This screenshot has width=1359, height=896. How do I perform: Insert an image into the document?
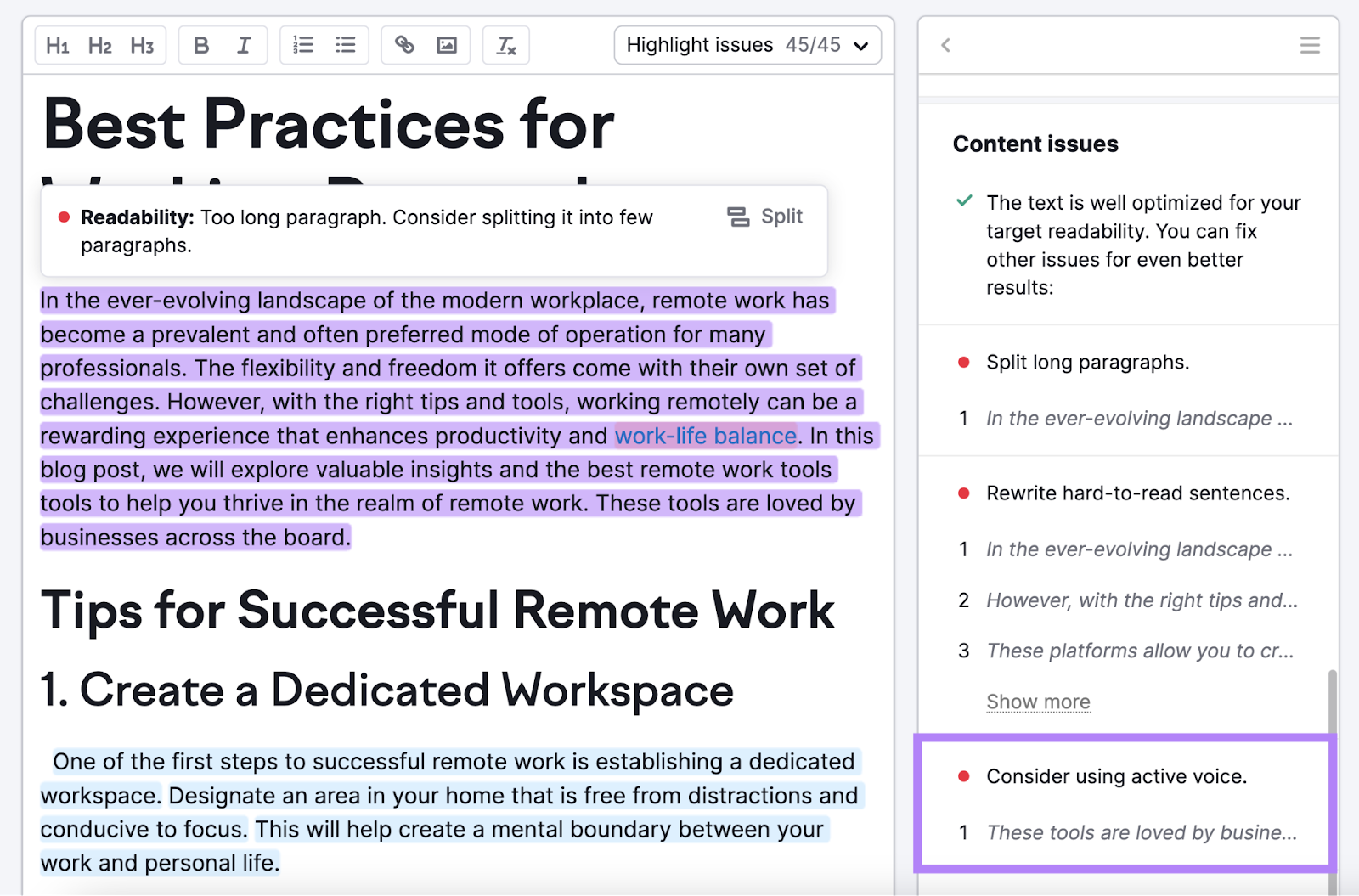pyautogui.click(x=447, y=45)
